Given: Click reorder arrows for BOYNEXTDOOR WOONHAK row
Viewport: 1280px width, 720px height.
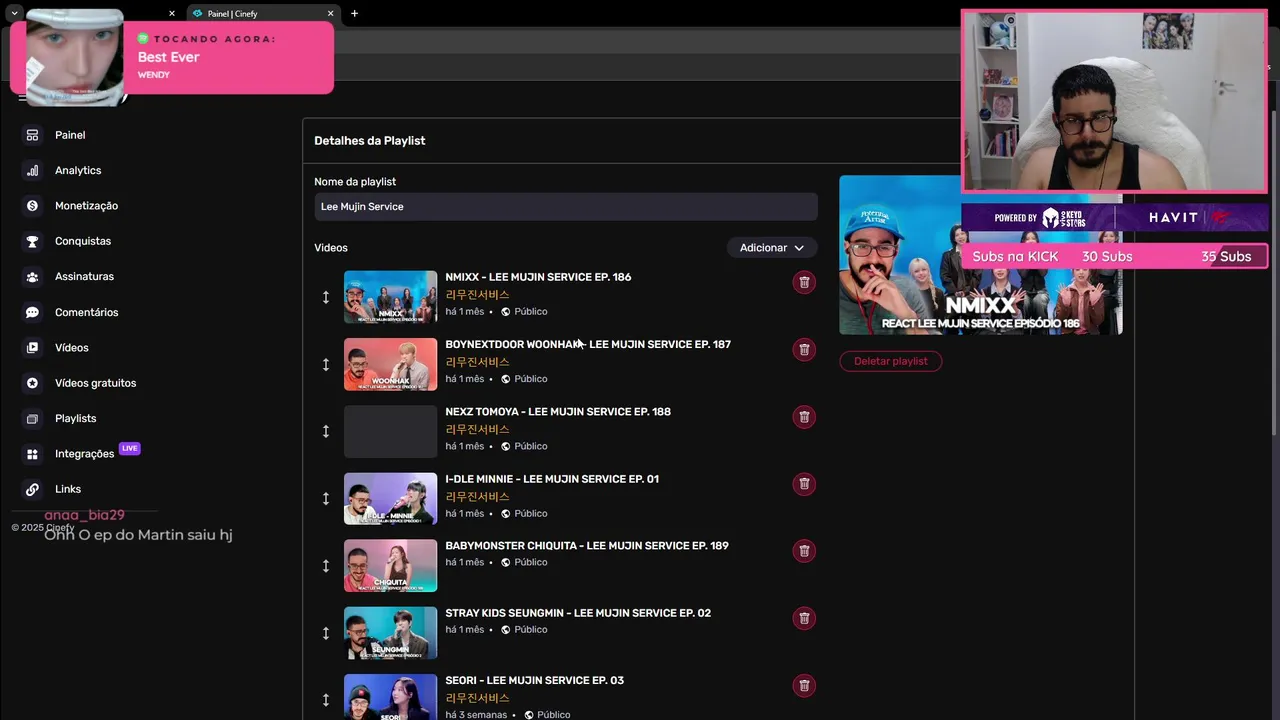Looking at the screenshot, I should 325,364.
